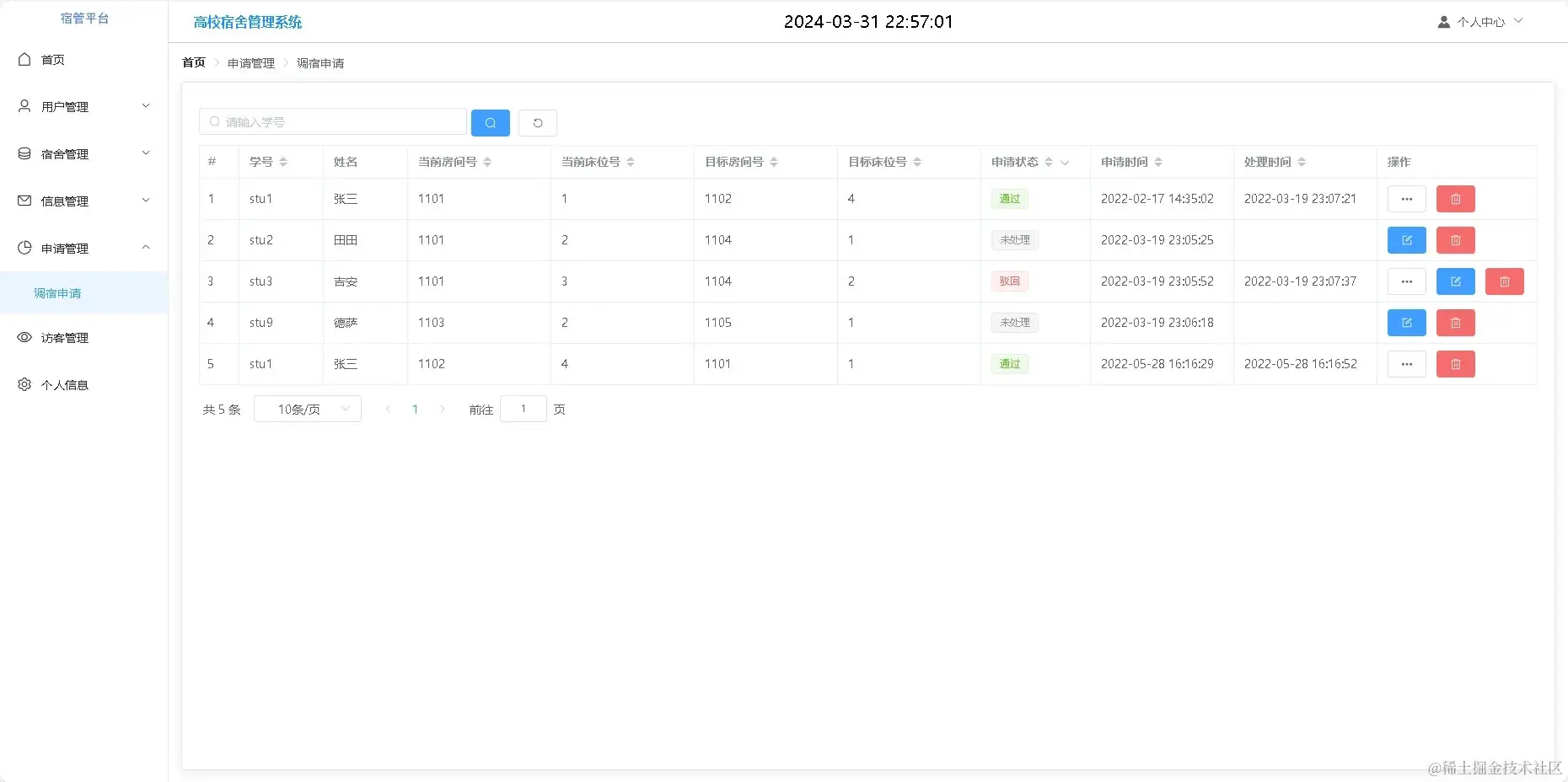Sort the table by 处理时间 column
1568x782 pixels.
[x=1302, y=162]
